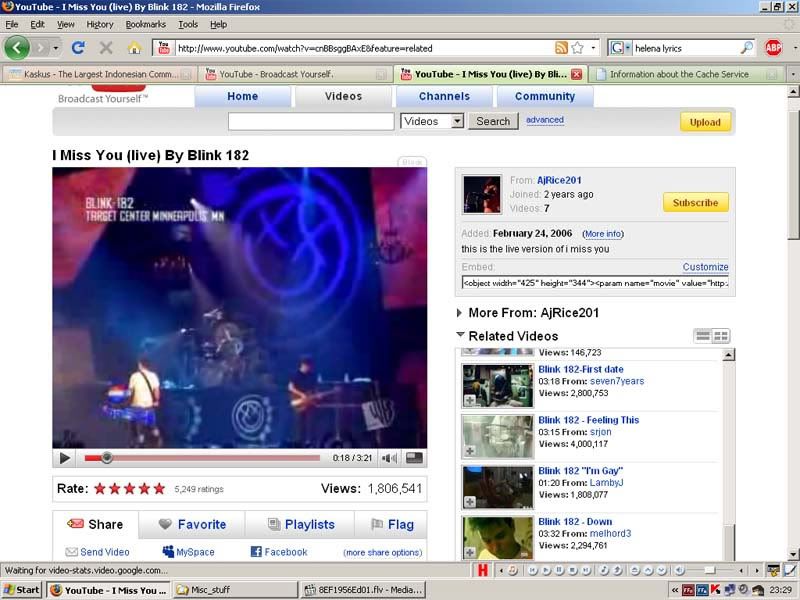The height and width of the screenshot is (600, 800).
Task: Switch to the Kaskus browser tab
Action: 99,74
